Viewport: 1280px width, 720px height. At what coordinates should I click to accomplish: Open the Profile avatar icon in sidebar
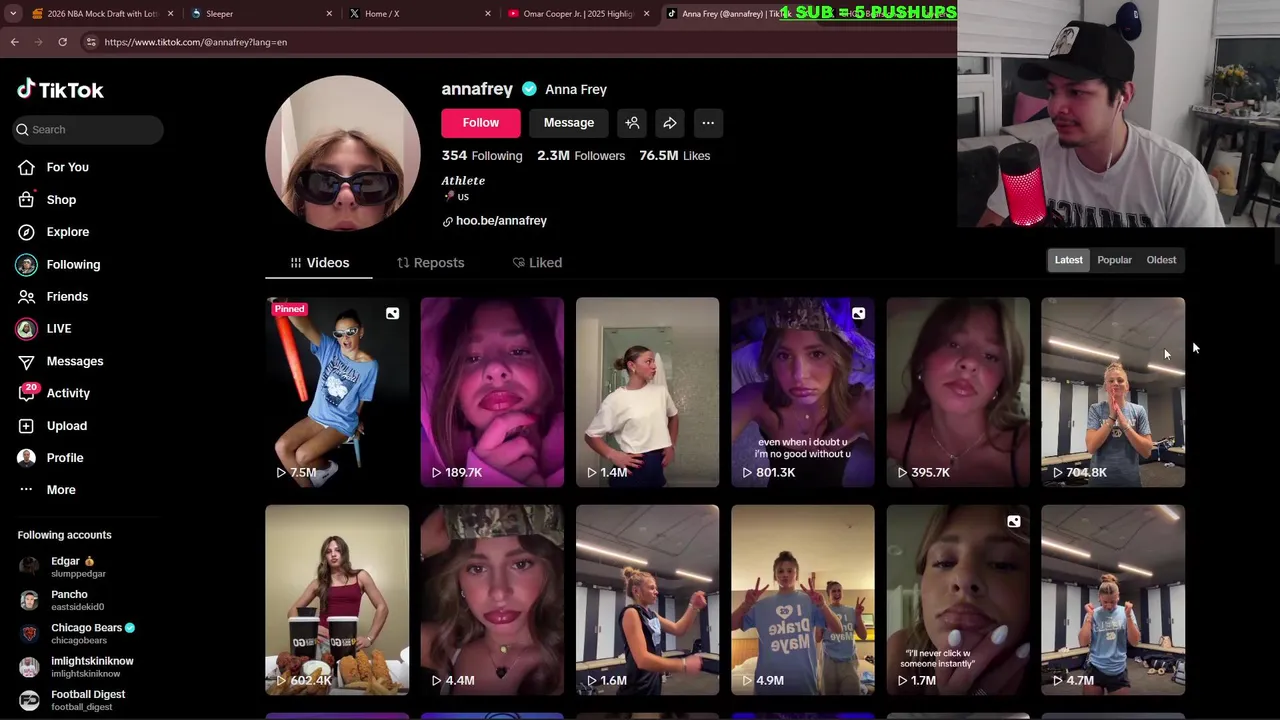click(x=27, y=458)
